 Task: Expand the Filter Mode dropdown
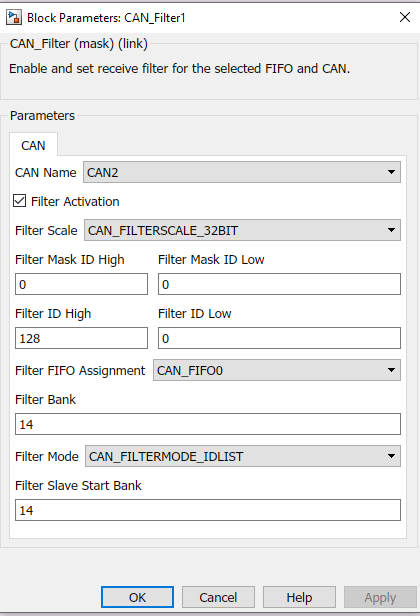point(243,456)
